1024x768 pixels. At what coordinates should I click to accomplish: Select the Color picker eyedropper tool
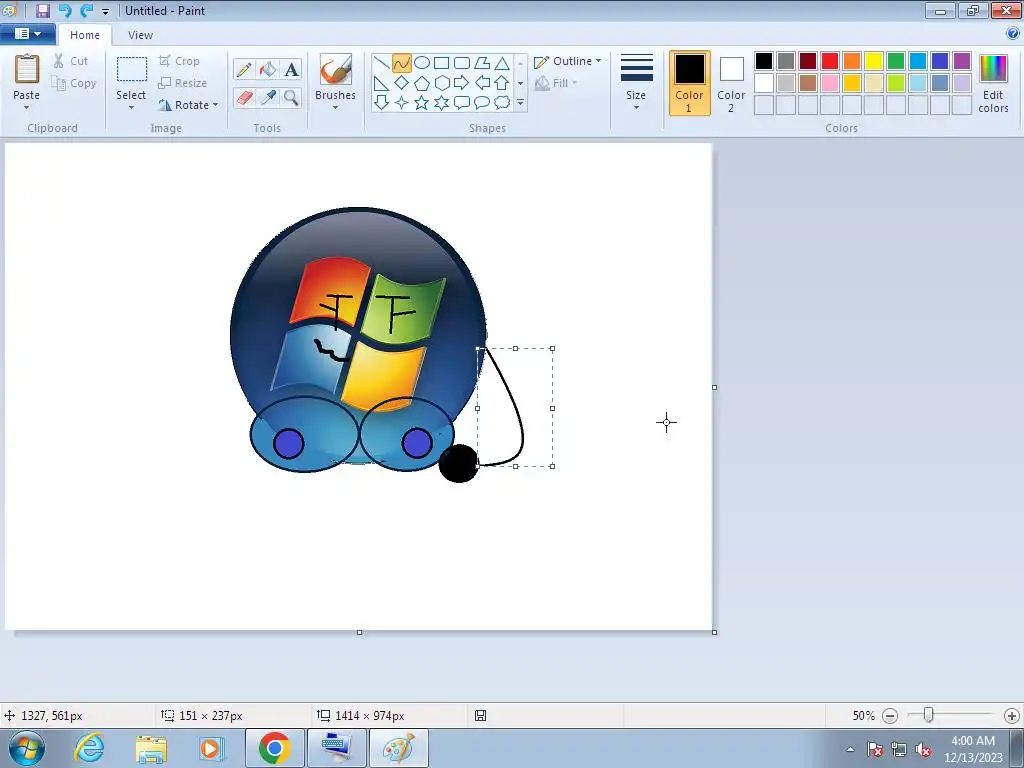(x=268, y=98)
